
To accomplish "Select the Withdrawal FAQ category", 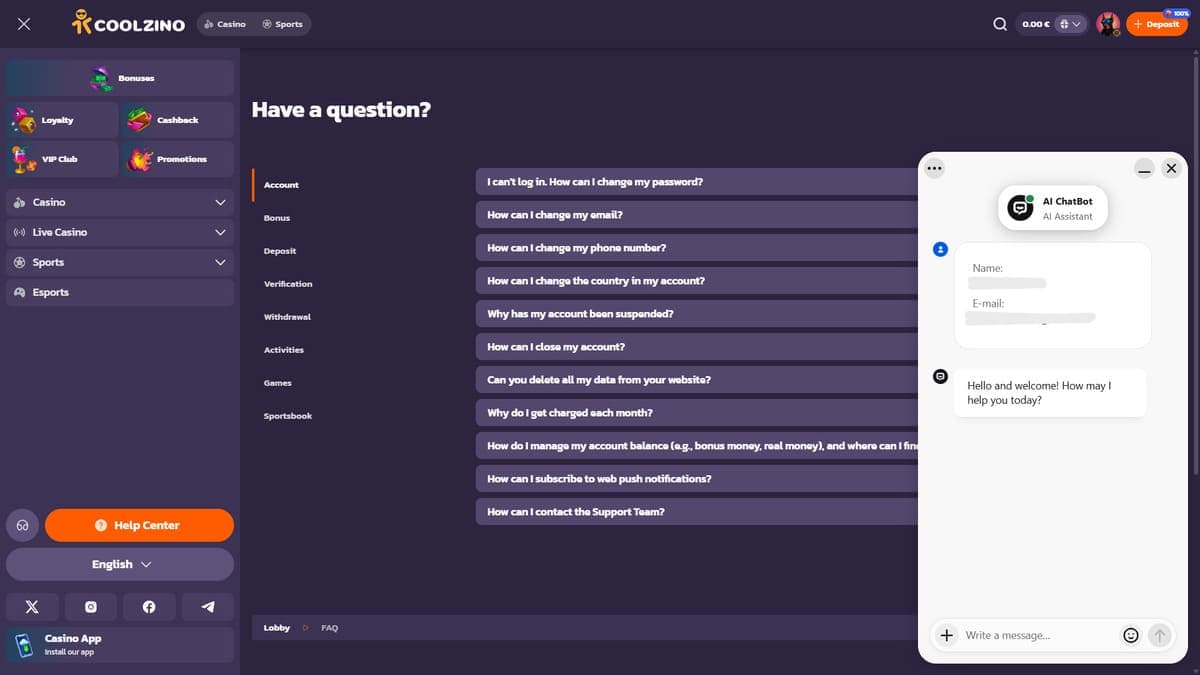I will pyautogui.click(x=287, y=317).
